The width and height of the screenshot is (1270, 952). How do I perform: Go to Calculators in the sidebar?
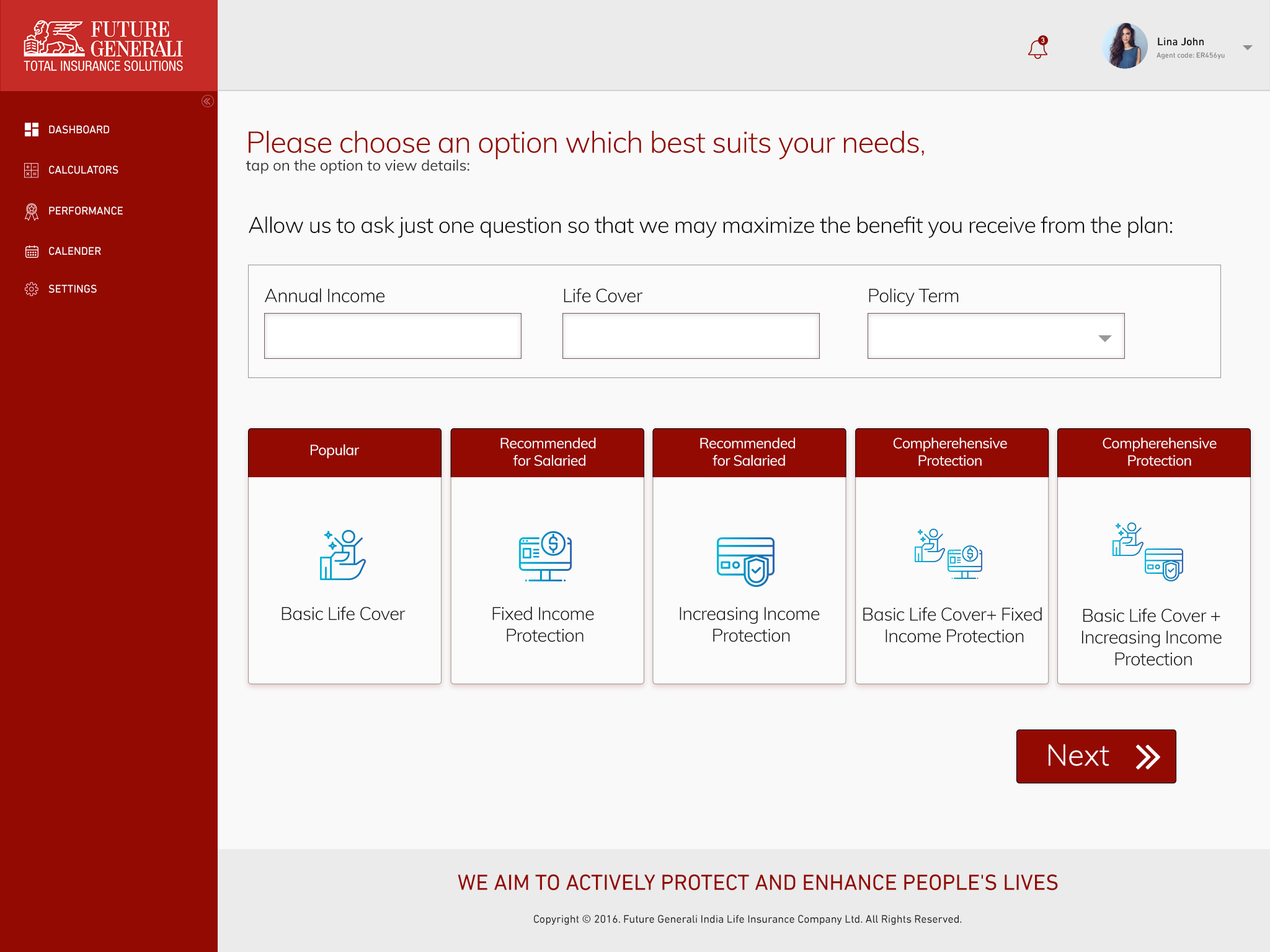point(83,170)
